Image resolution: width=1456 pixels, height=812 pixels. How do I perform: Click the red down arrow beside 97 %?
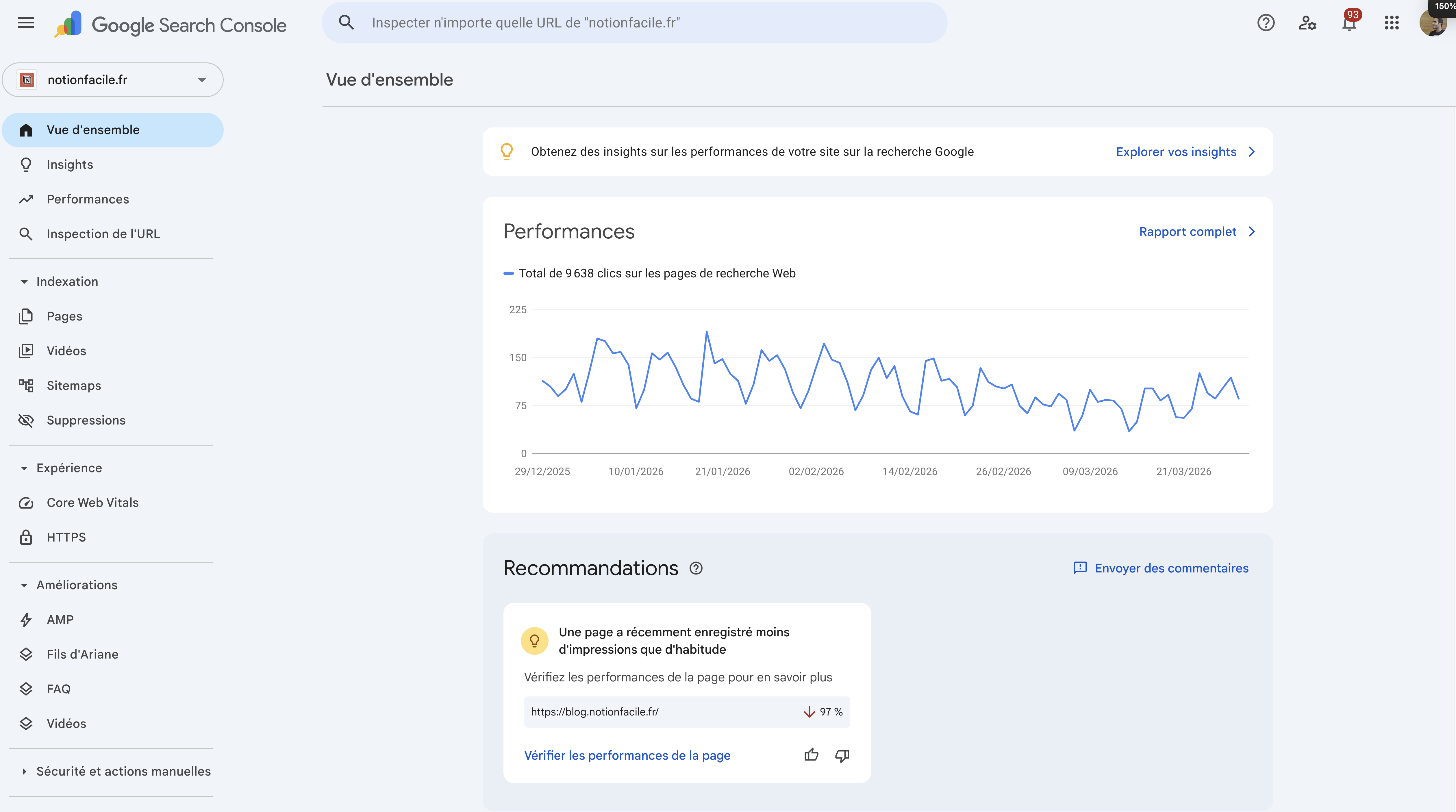[809, 711]
